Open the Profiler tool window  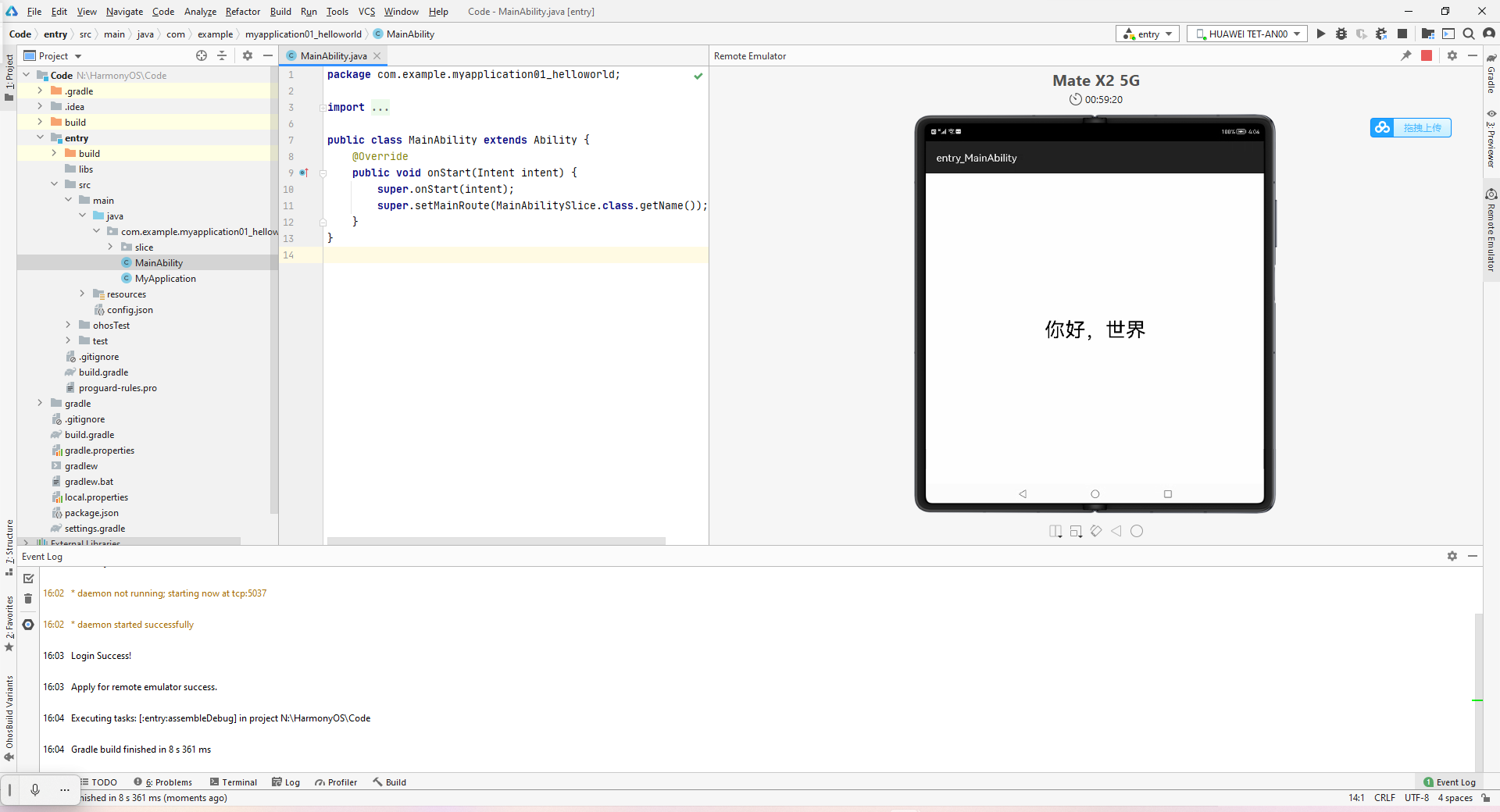[336, 782]
